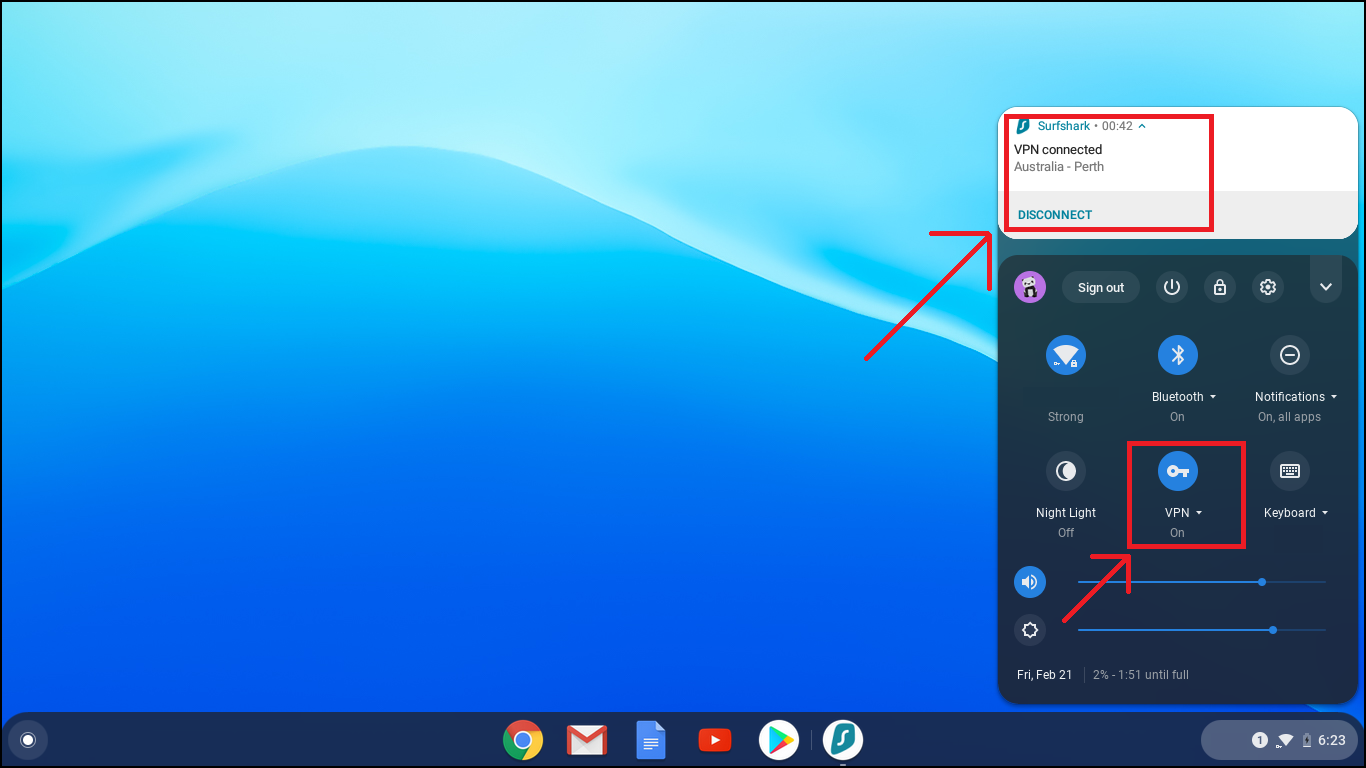Image resolution: width=1366 pixels, height=768 pixels.
Task: Toggle the Wi-Fi network button
Action: click(1066, 355)
